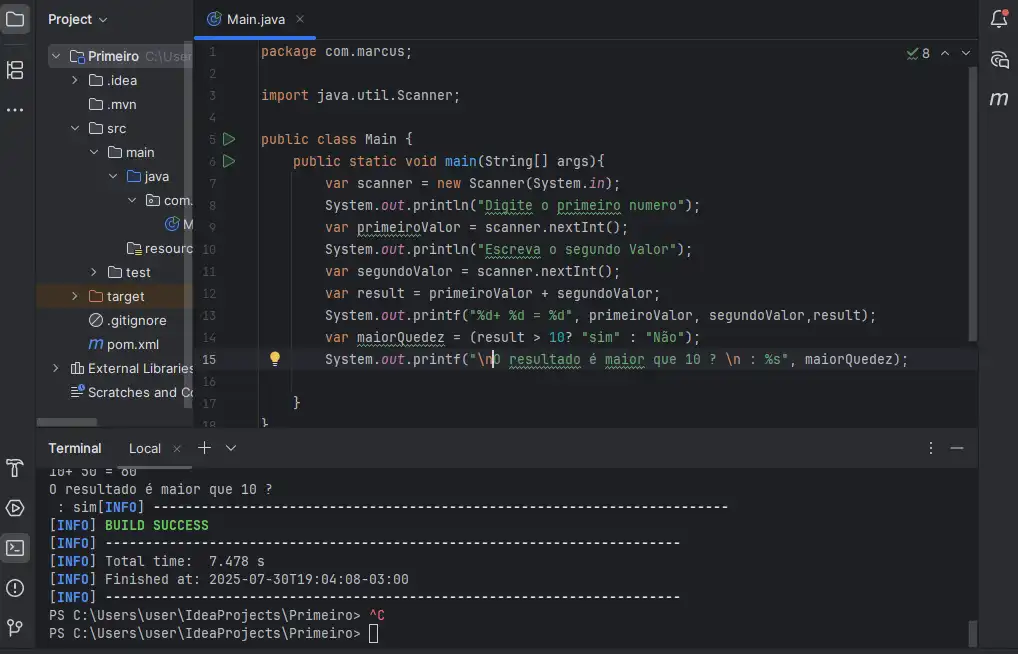Expand External Libraries node
Viewport: 1018px width, 654px height.
point(56,368)
